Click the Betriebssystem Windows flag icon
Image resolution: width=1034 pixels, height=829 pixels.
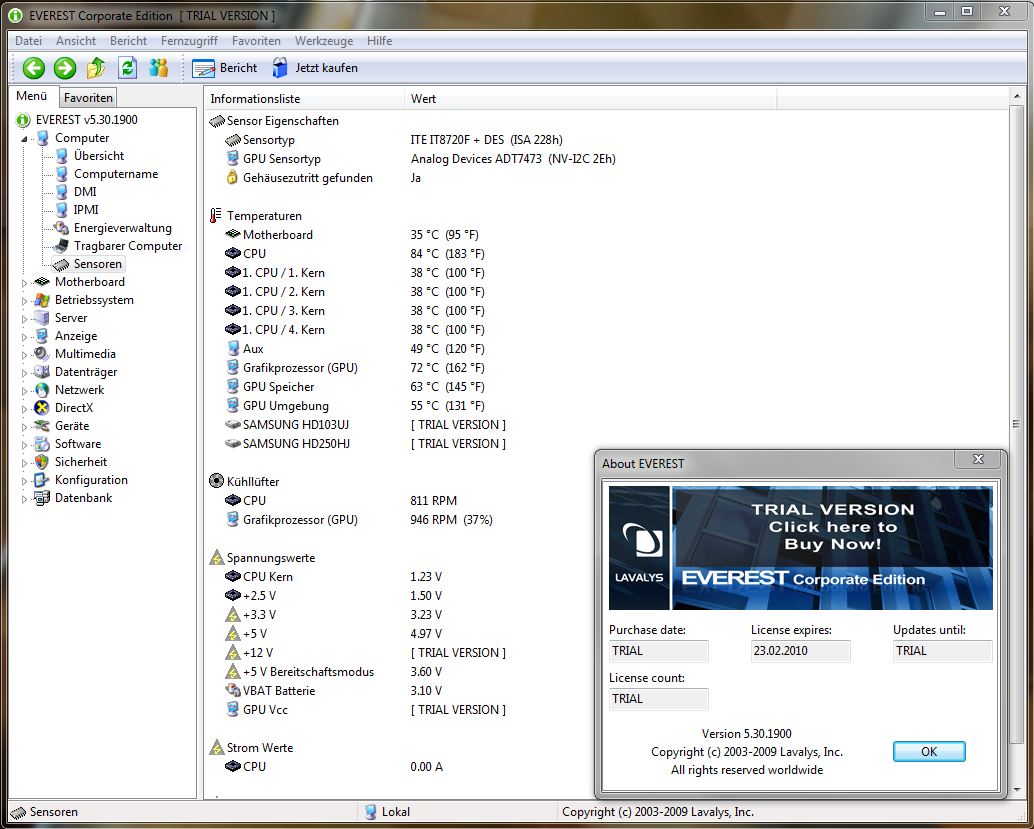click(x=42, y=300)
